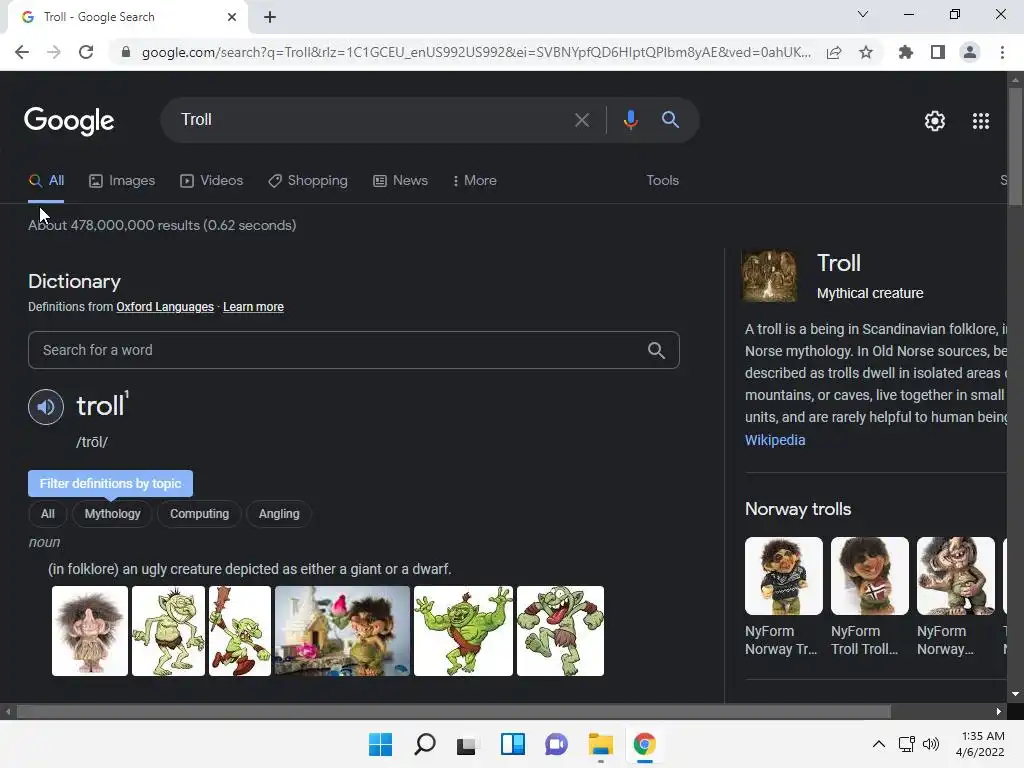Share this page from the address bar
1024x768 pixels.
tap(834, 52)
